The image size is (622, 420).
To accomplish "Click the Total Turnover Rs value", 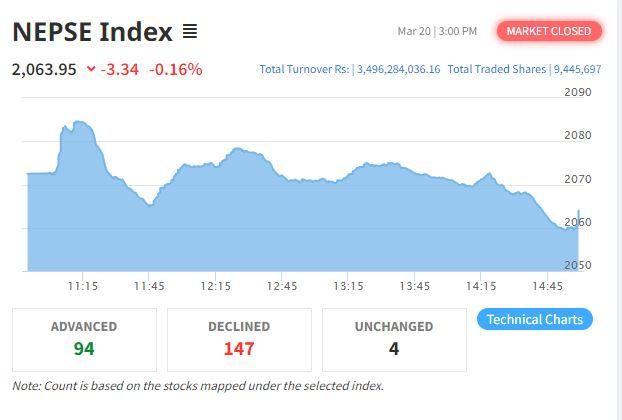I will point(399,69).
